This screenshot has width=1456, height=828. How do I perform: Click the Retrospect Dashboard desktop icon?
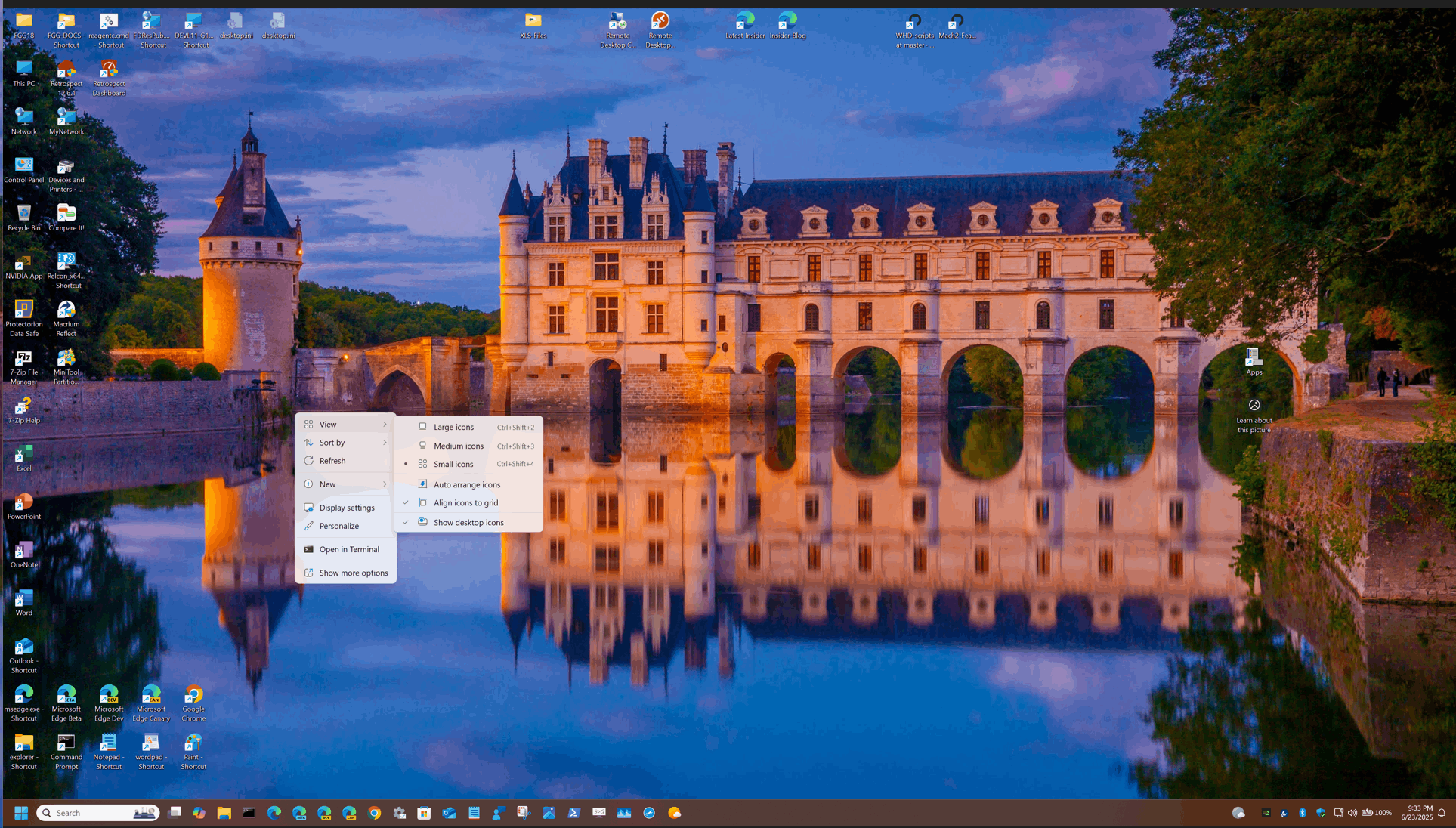(x=109, y=78)
